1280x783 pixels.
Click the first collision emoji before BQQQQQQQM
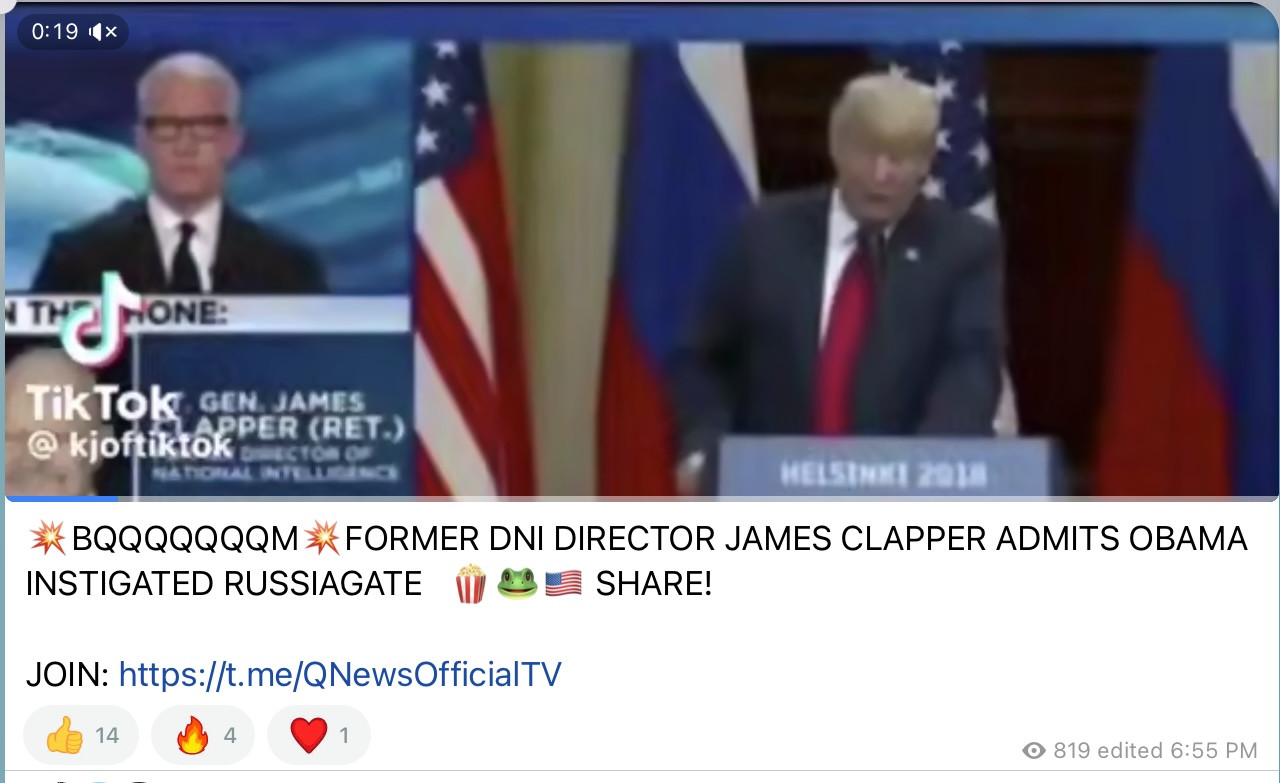point(47,539)
